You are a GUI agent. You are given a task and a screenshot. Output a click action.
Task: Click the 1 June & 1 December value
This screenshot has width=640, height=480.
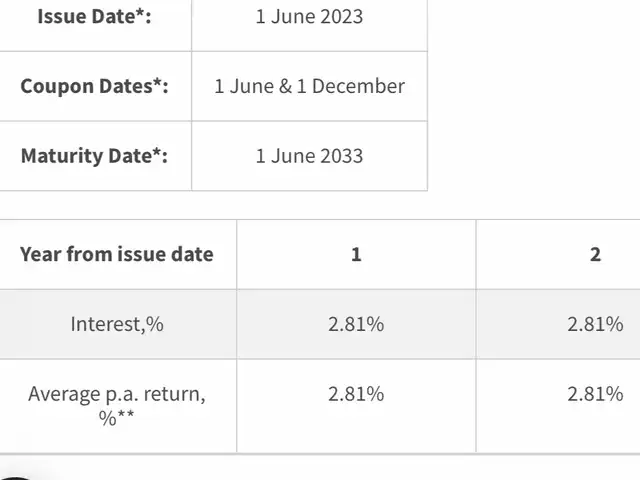[x=309, y=86]
